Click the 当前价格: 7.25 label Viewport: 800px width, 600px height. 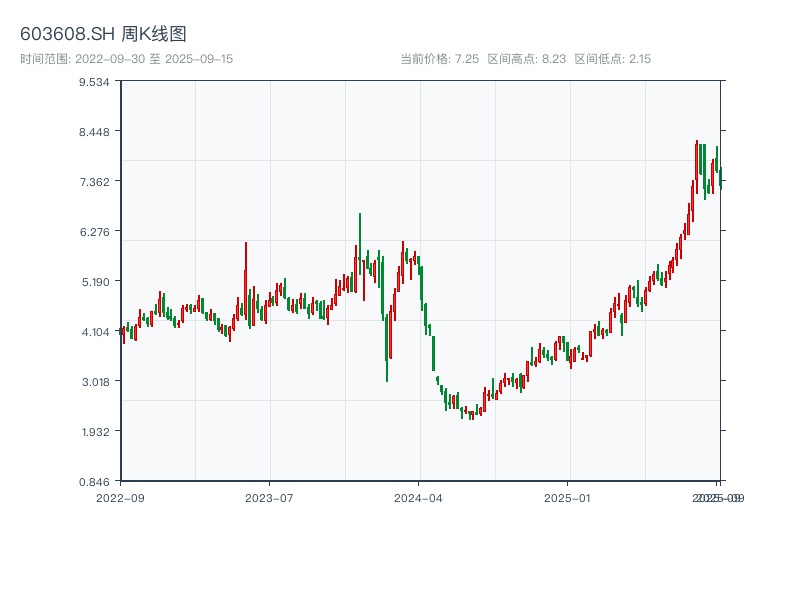(x=440, y=59)
